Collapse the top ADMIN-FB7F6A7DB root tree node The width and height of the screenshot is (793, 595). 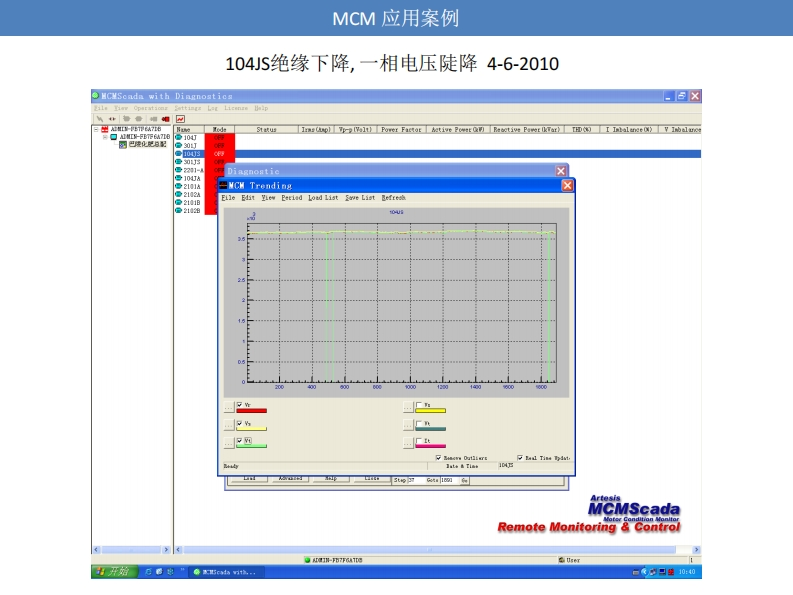97,129
